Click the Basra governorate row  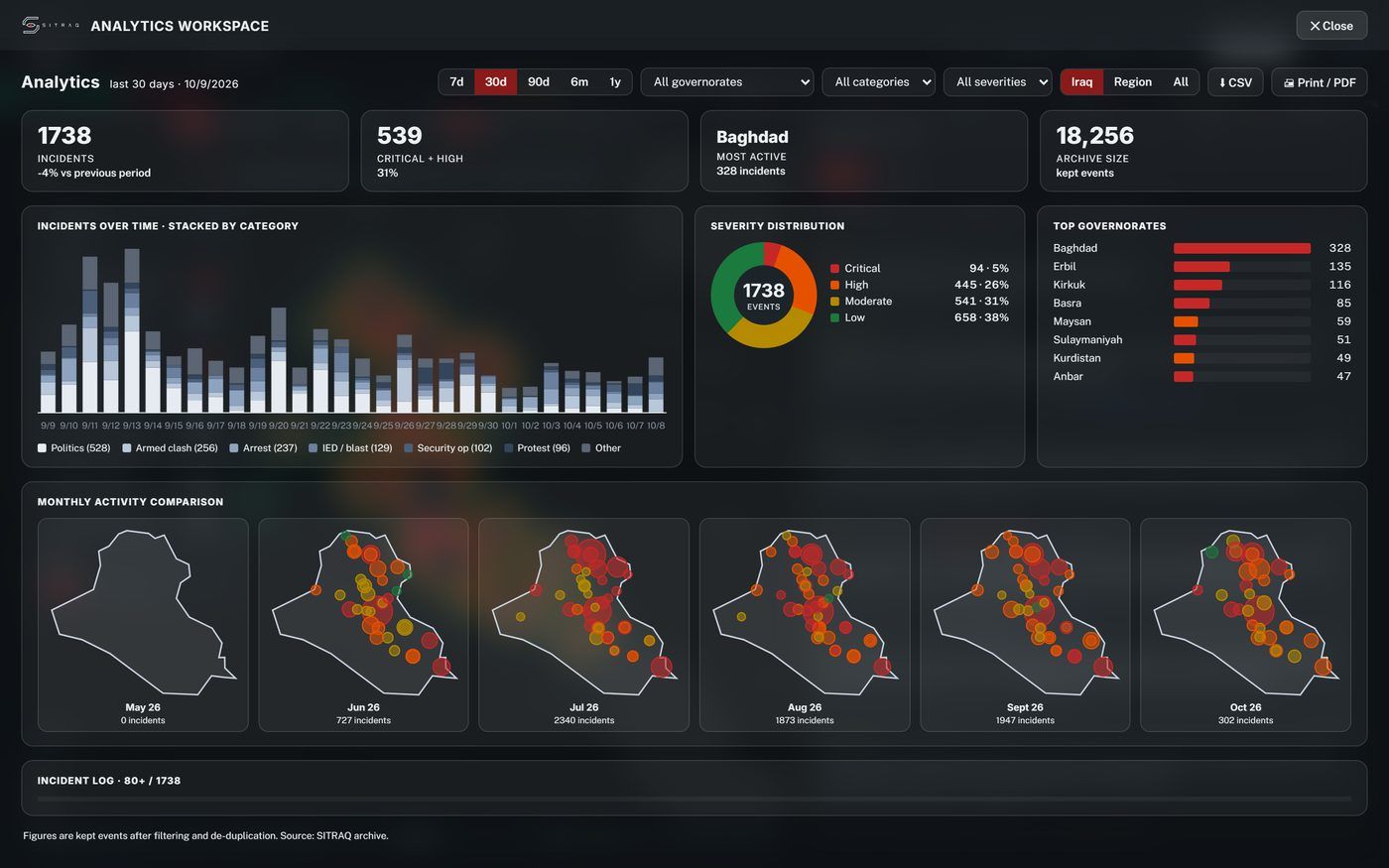point(1202,304)
